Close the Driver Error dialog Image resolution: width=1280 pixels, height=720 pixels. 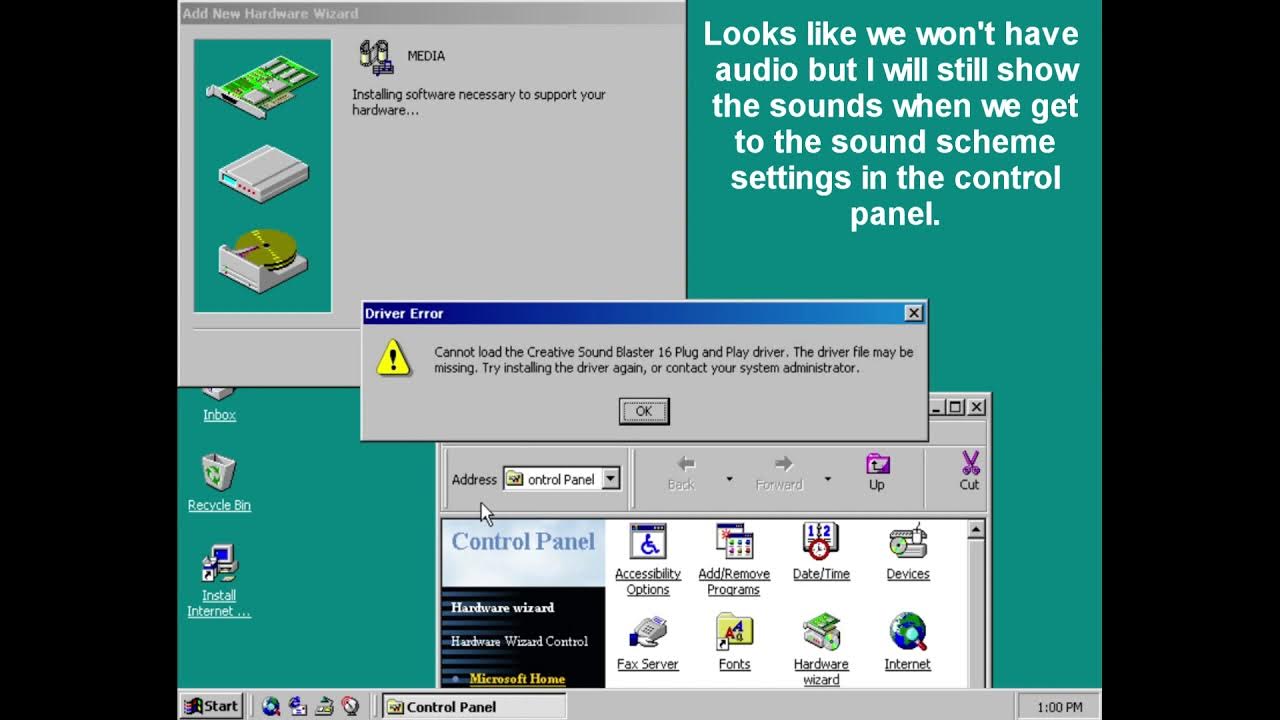pos(913,313)
